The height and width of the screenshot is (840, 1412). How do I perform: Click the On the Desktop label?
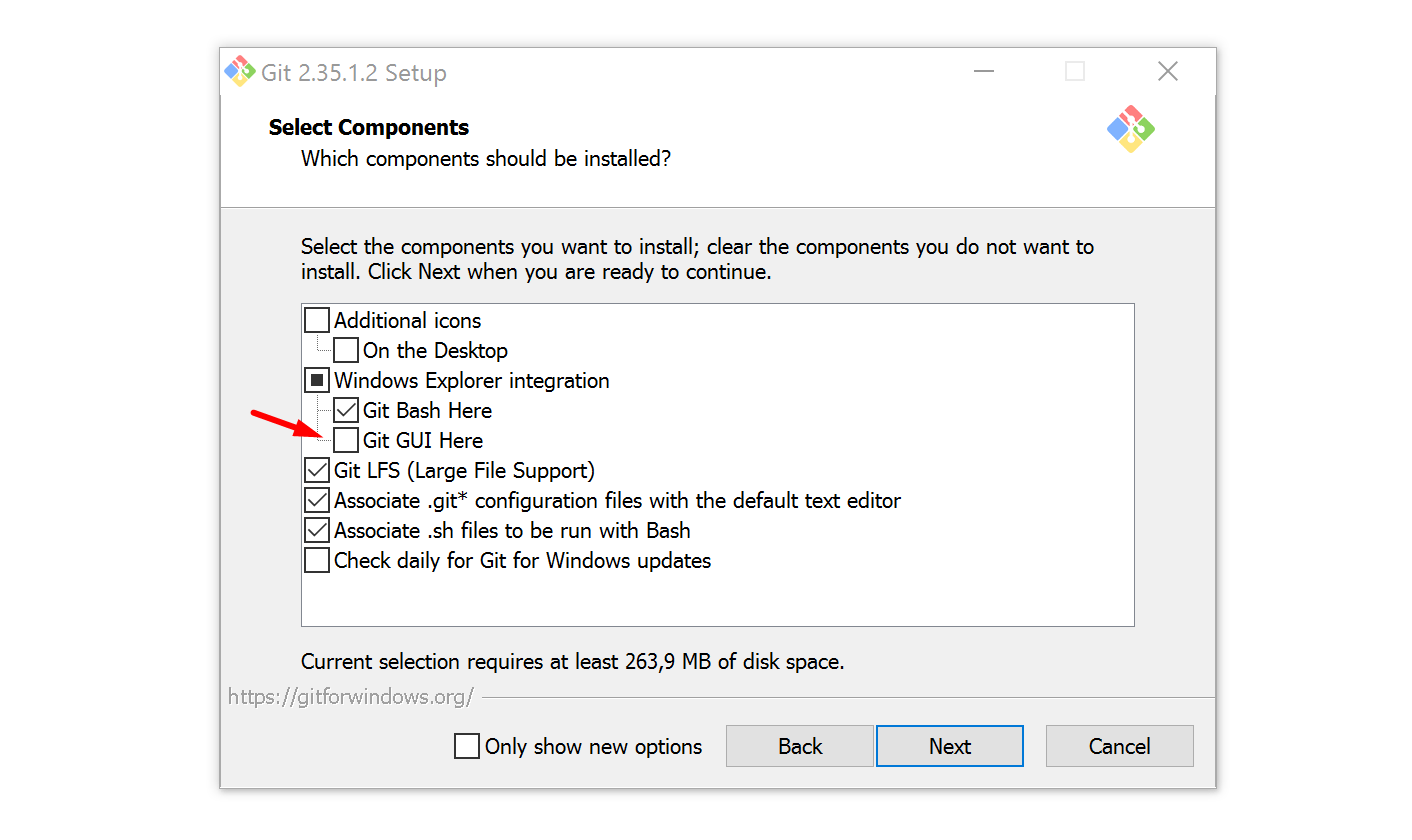(436, 351)
